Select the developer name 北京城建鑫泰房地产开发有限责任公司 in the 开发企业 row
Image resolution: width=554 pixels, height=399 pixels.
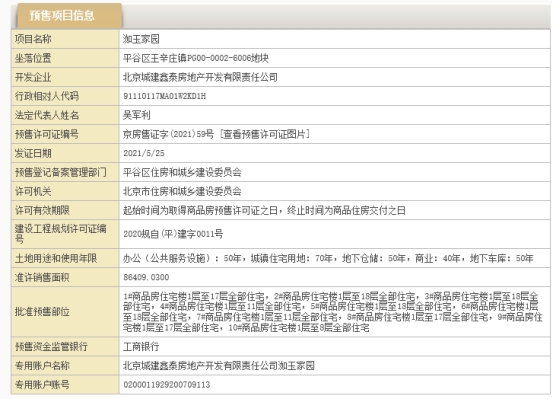coord(200,77)
